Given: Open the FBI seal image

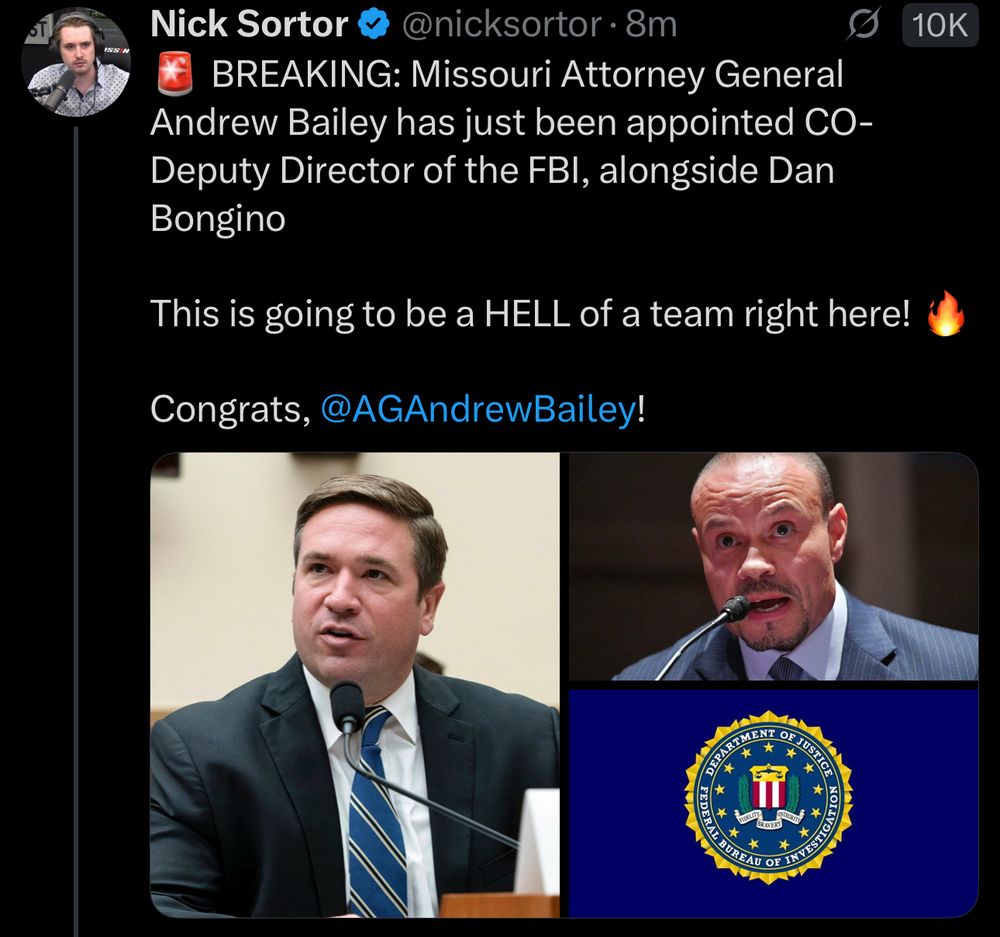Looking at the screenshot, I should (773, 804).
